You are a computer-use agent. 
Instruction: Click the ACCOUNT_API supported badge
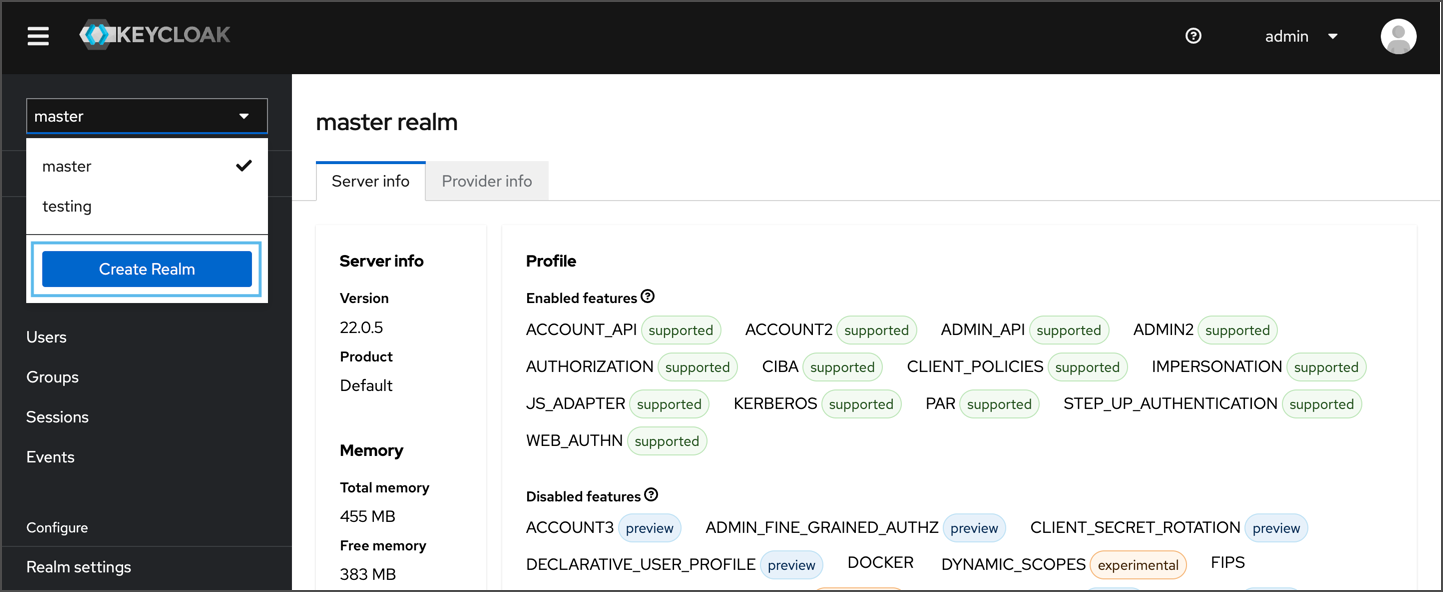pyautogui.click(x=681, y=330)
